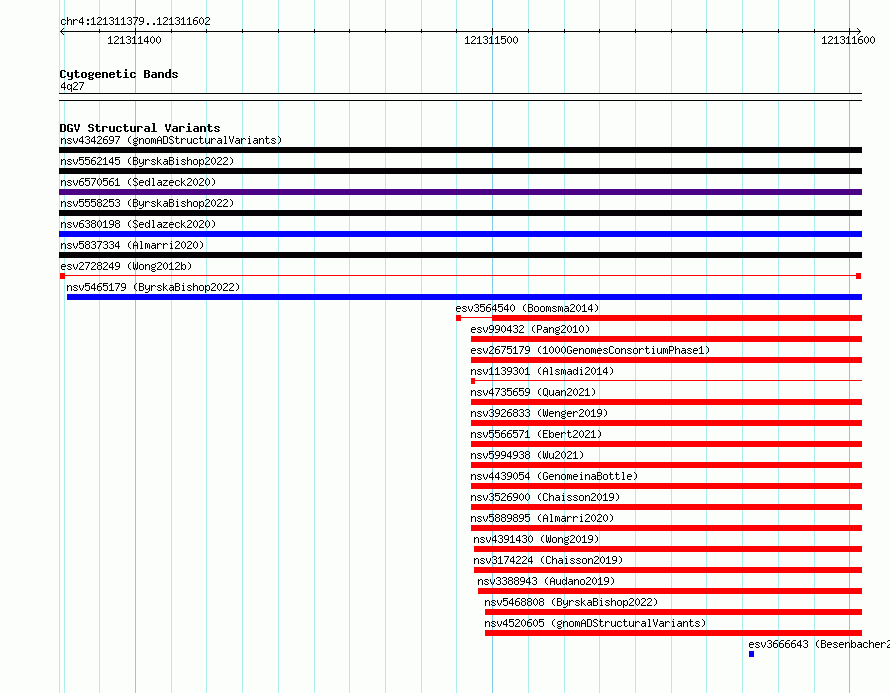Open the nsv5465179 ByrskaBishop2022 label

(153, 287)
